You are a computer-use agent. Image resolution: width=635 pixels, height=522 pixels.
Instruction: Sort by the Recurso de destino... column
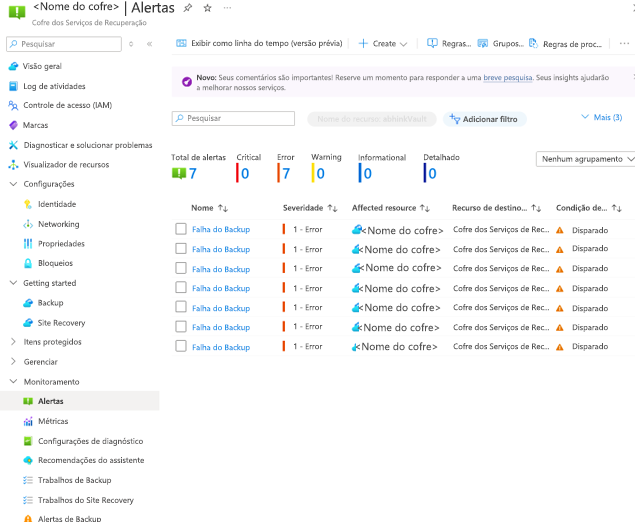(x=496, y=208)
